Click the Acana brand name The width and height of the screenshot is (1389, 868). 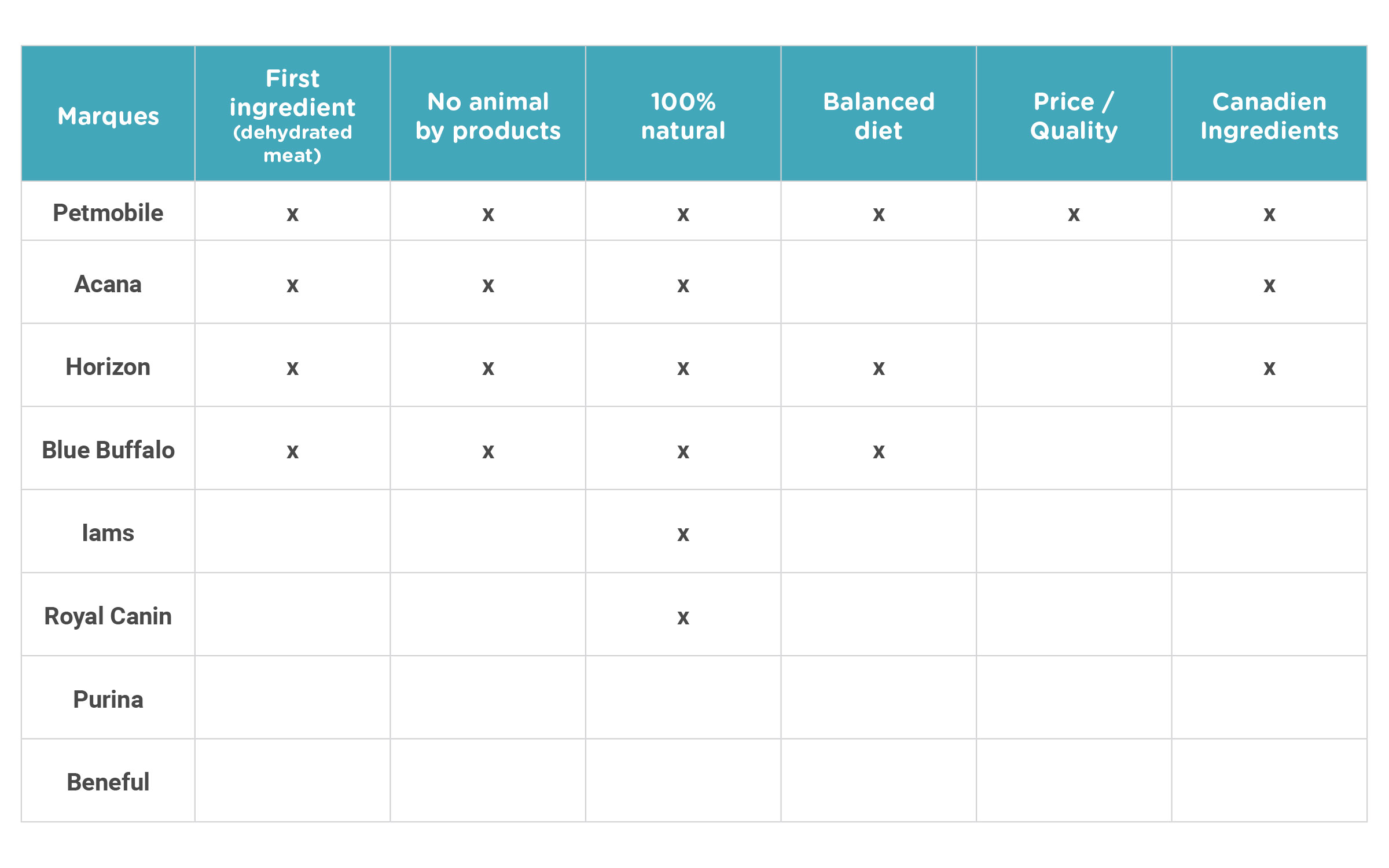click(x=108, y=284)
